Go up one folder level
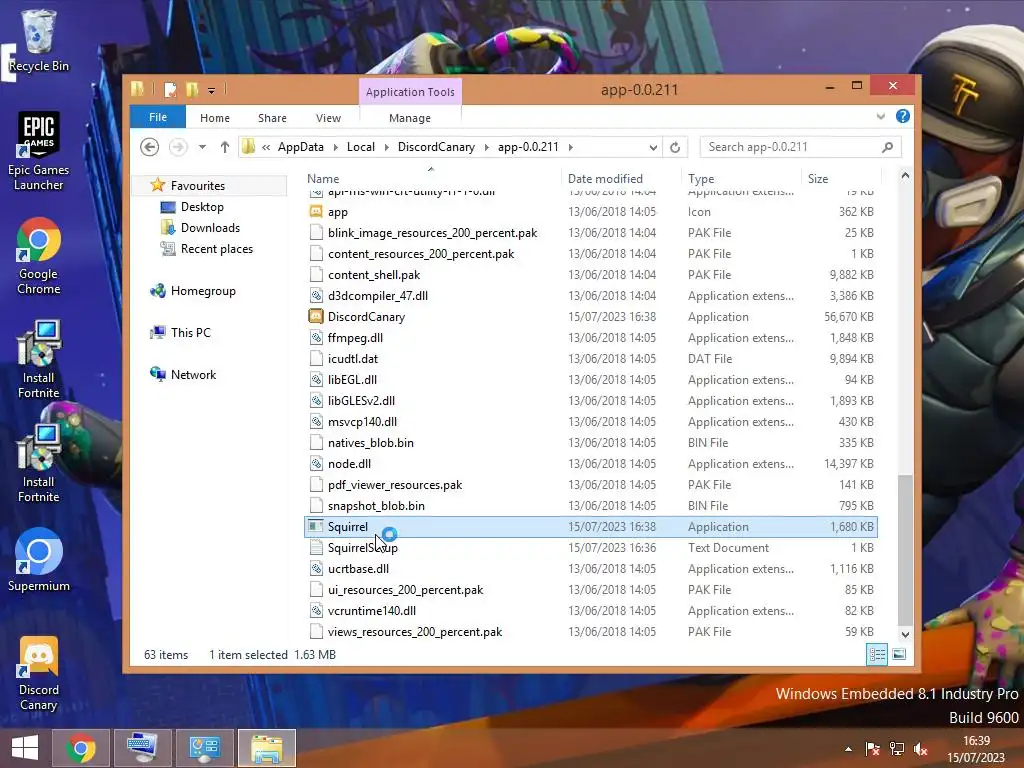1024x768 pixels. pyautogui.click(x=225, y=147)
